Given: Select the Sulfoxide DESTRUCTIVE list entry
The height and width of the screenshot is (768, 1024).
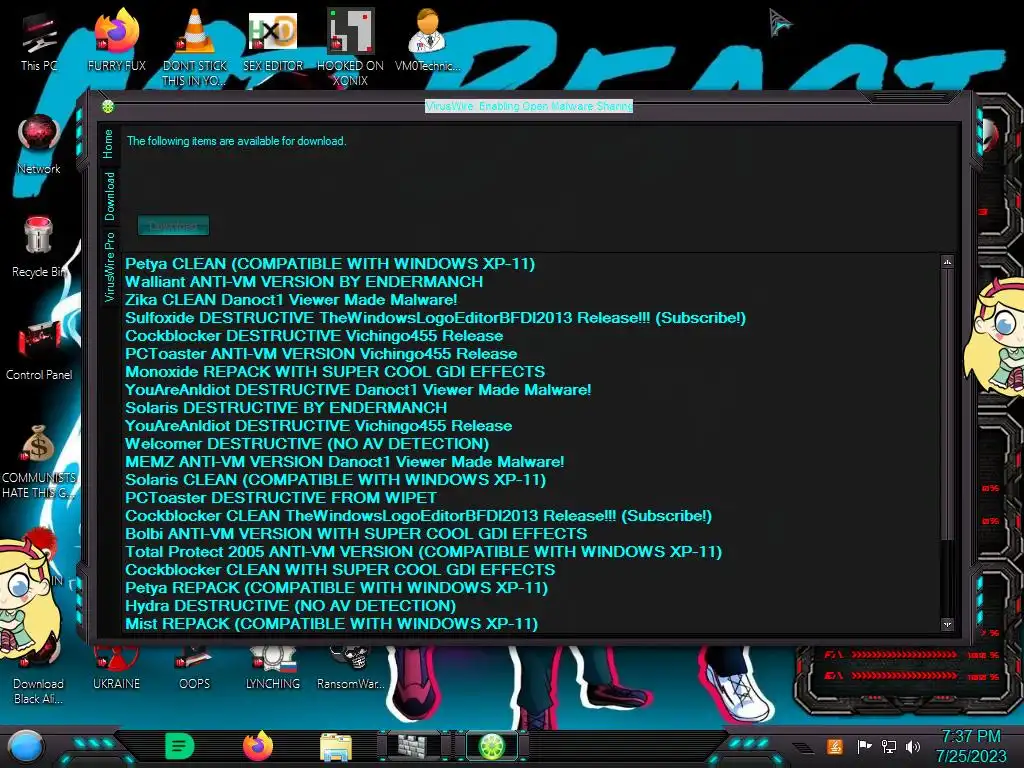Looking at the screenshot, I should (435, 318).
